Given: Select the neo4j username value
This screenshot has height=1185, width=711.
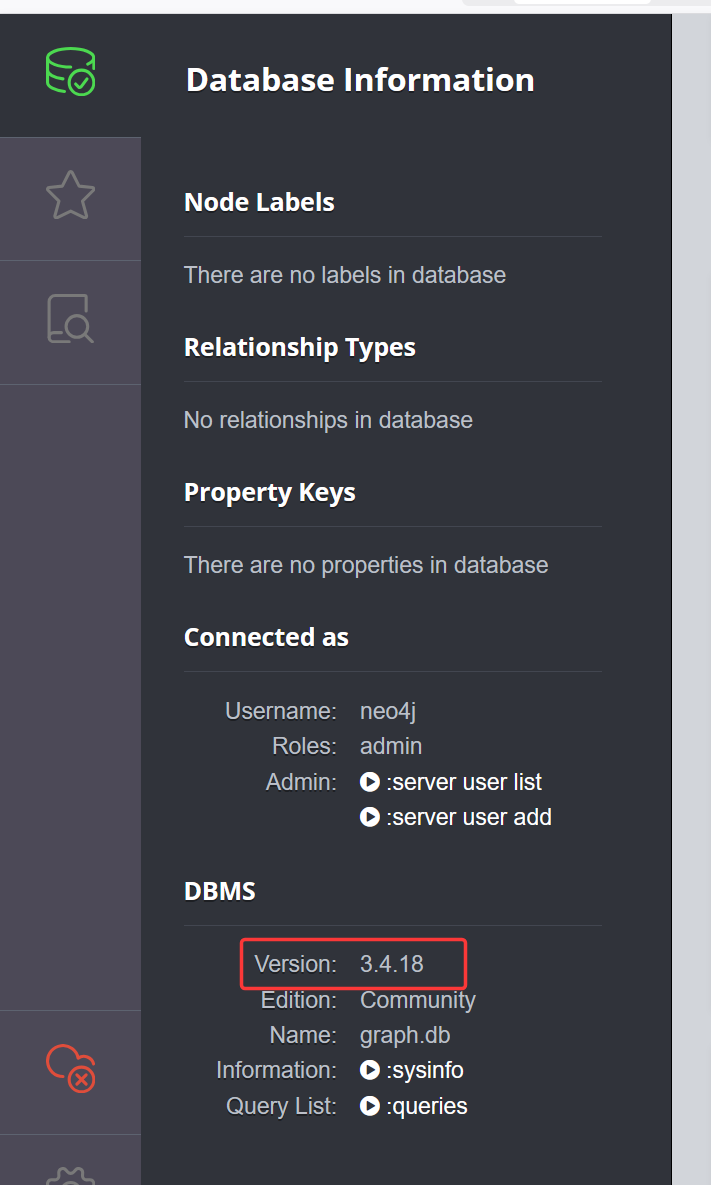Looking at the screenshot, I should coord(386,711).
